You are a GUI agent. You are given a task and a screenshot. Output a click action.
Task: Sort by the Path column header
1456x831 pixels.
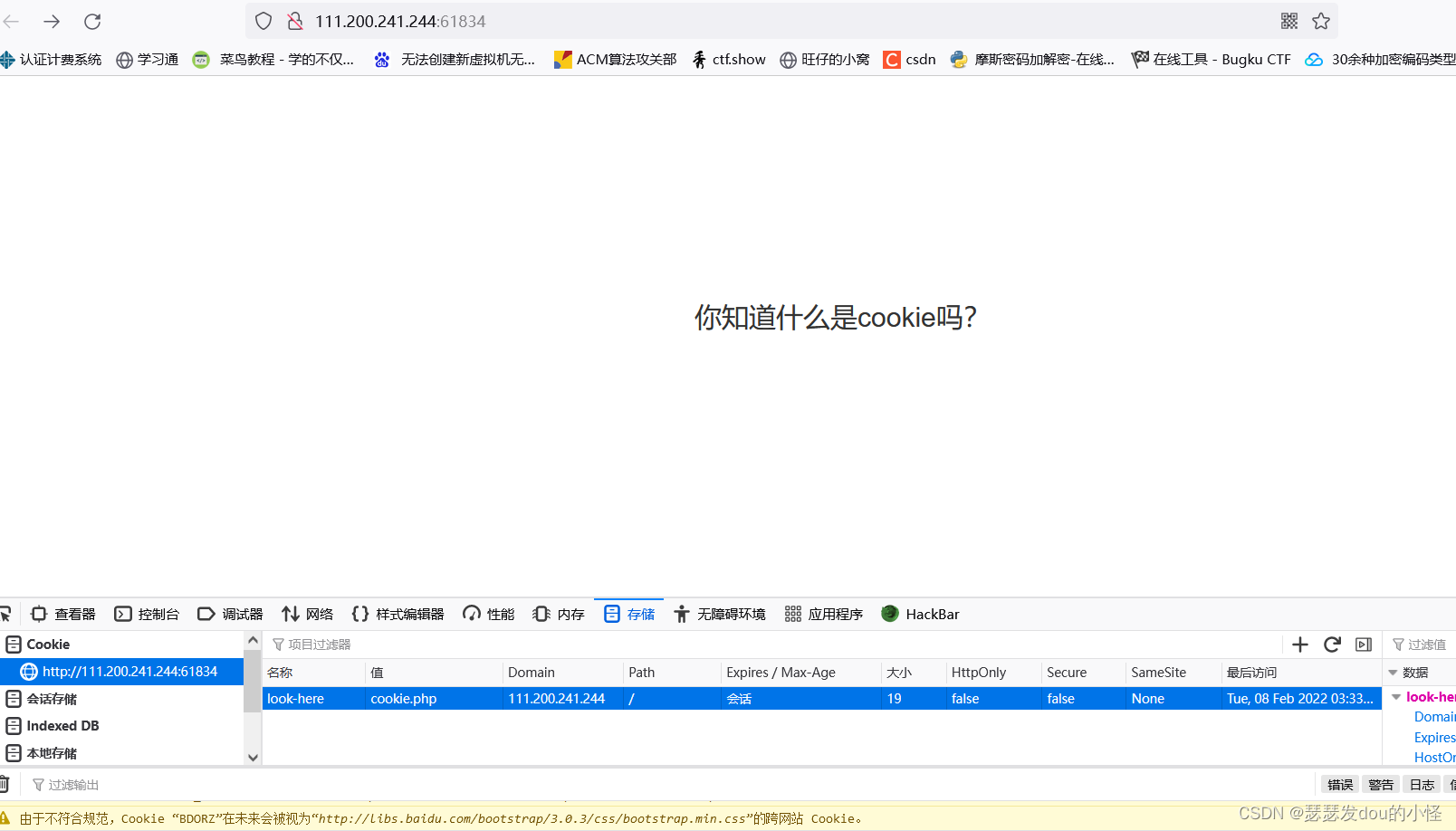[x=672, y=673]
